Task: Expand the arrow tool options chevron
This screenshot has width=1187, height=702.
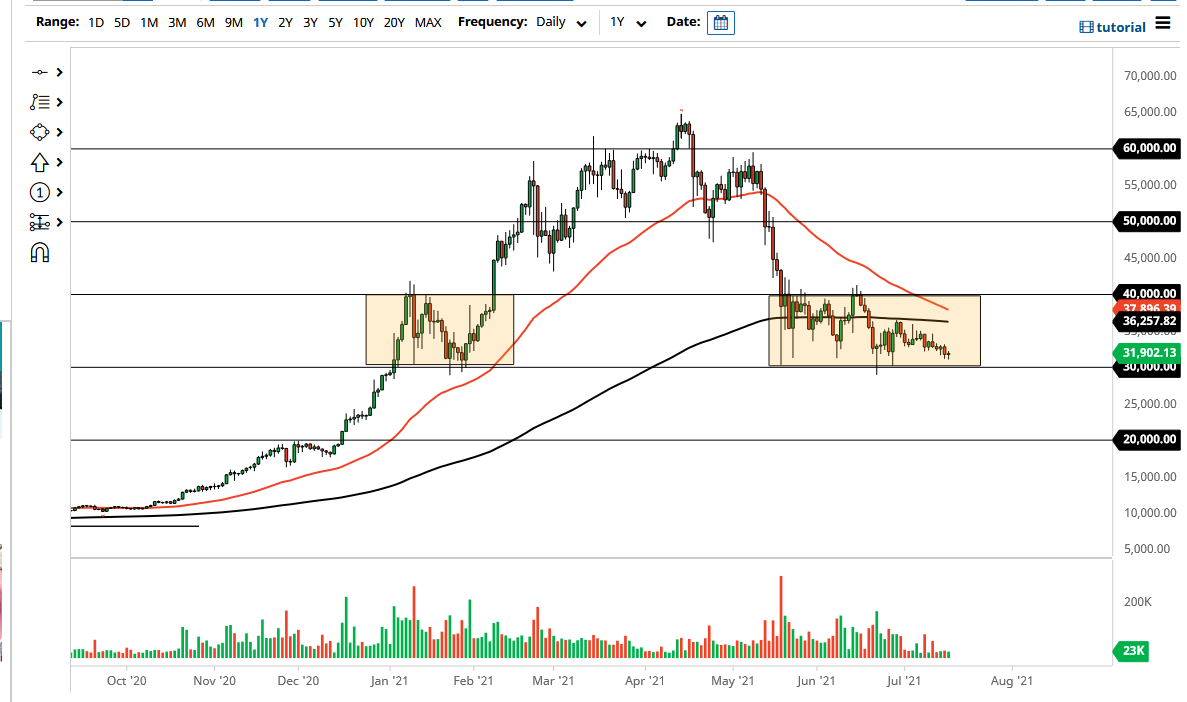Action: 57,161
